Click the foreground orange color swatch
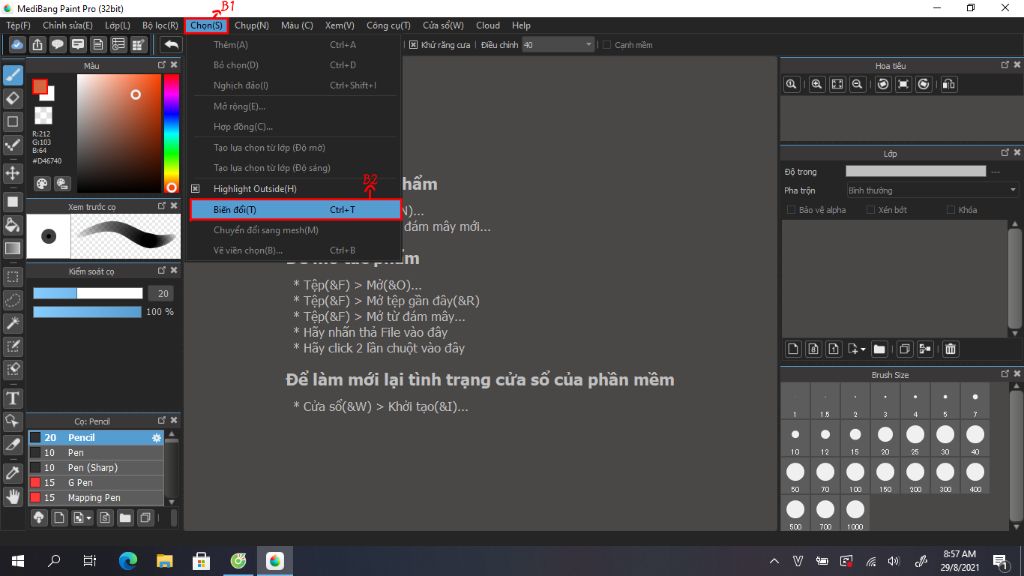 coord(39,86)
